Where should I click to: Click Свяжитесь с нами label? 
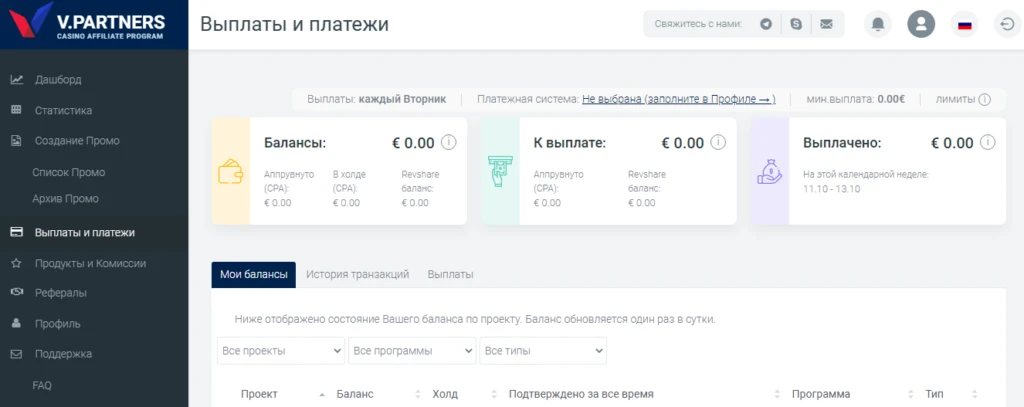tap(699, 24)
